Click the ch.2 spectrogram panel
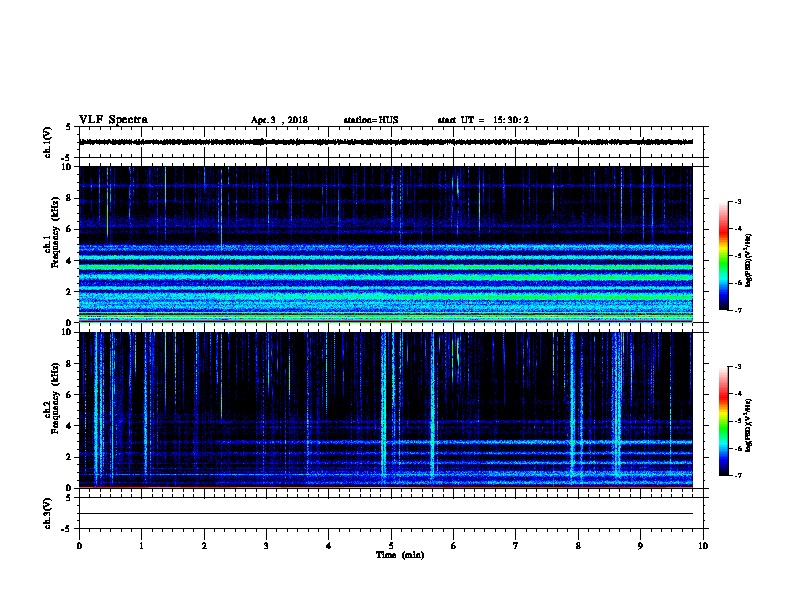Image resolution: width=792 pixels, height=612 pixels. (x=386, y=410)
